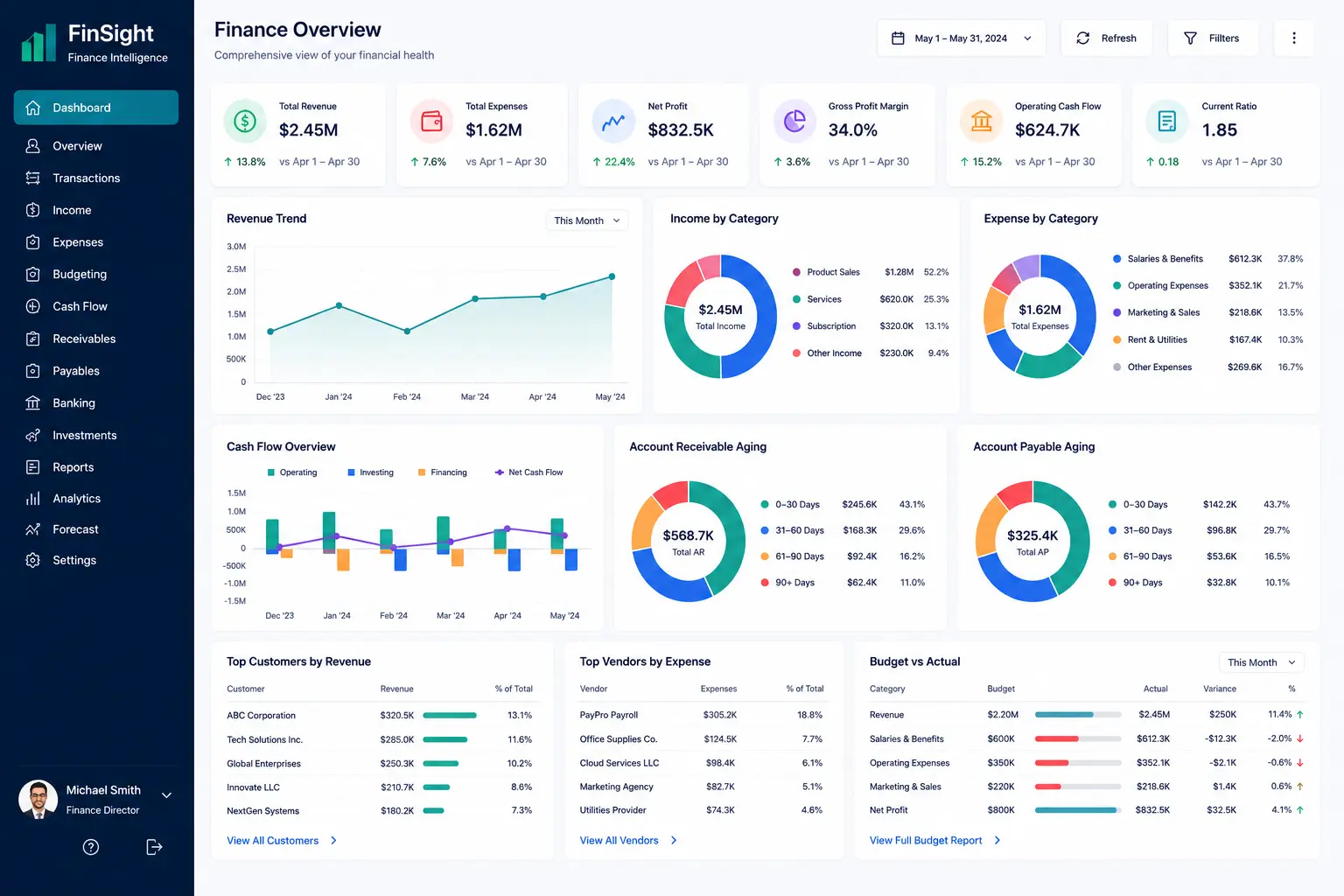Image resolution: width=1344 pixels, height=896 pixels.
Task: Click the NextGen Systems customer name
Action: [263, 811]
